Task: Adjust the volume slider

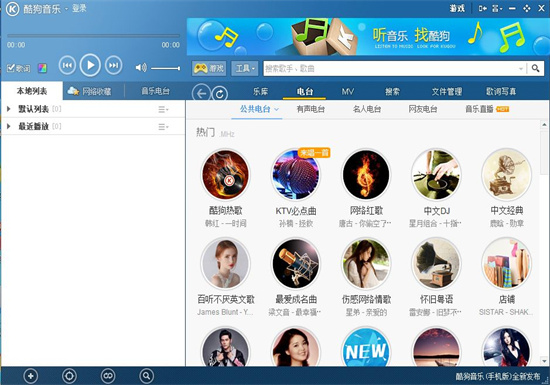Action: click(x=166, y=68)
